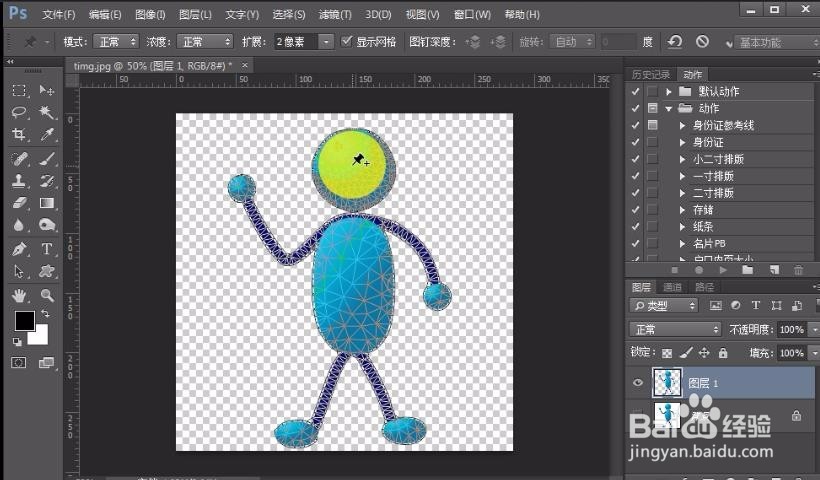Select the Clone Stamp tool
The height and width of the screenshot is (480, 820).
19,181
